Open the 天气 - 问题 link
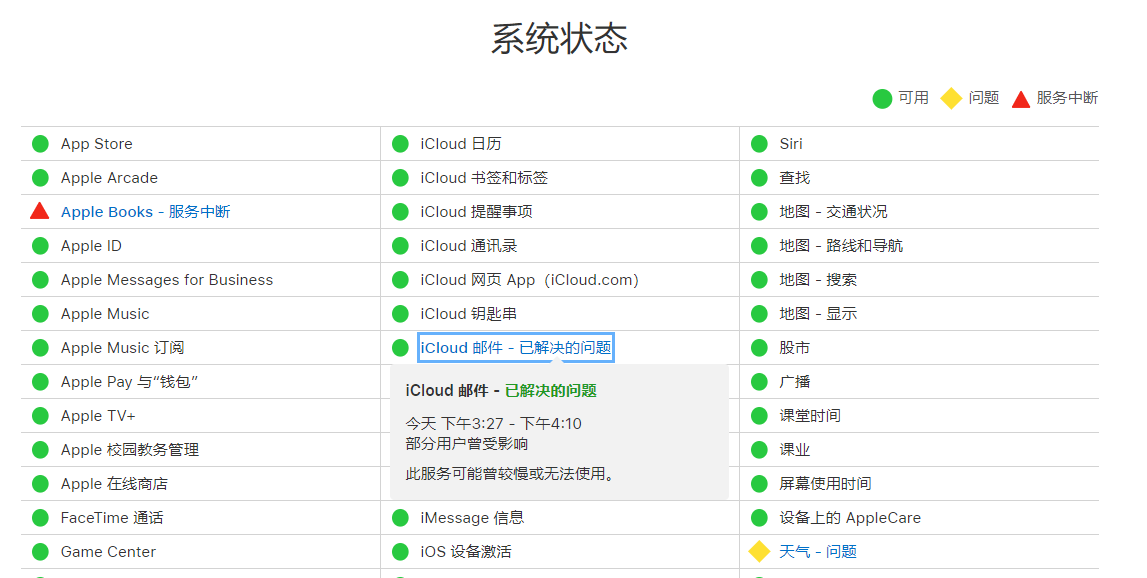 [818, 552]
